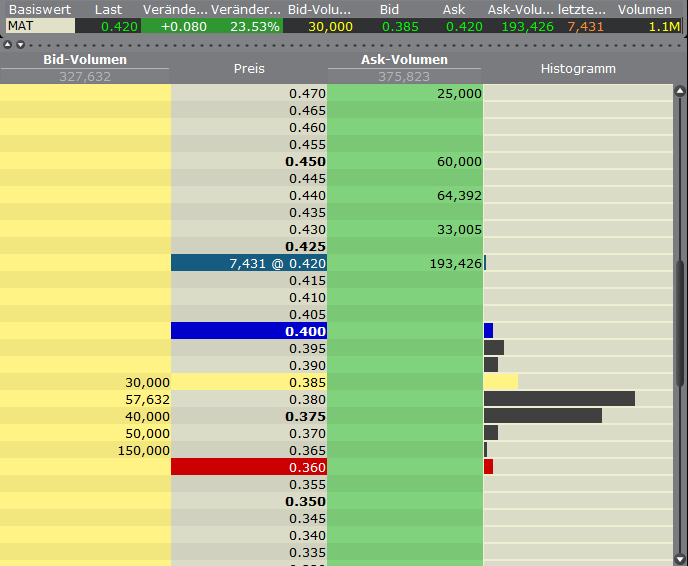Click ask volume 25,000
Viewport: 688px width, 566px height.
point(459,93)
